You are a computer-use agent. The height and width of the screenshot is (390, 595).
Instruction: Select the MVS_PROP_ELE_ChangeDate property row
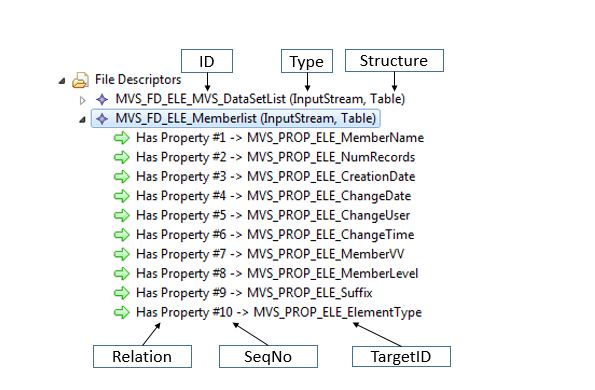(x=274, y=196)
